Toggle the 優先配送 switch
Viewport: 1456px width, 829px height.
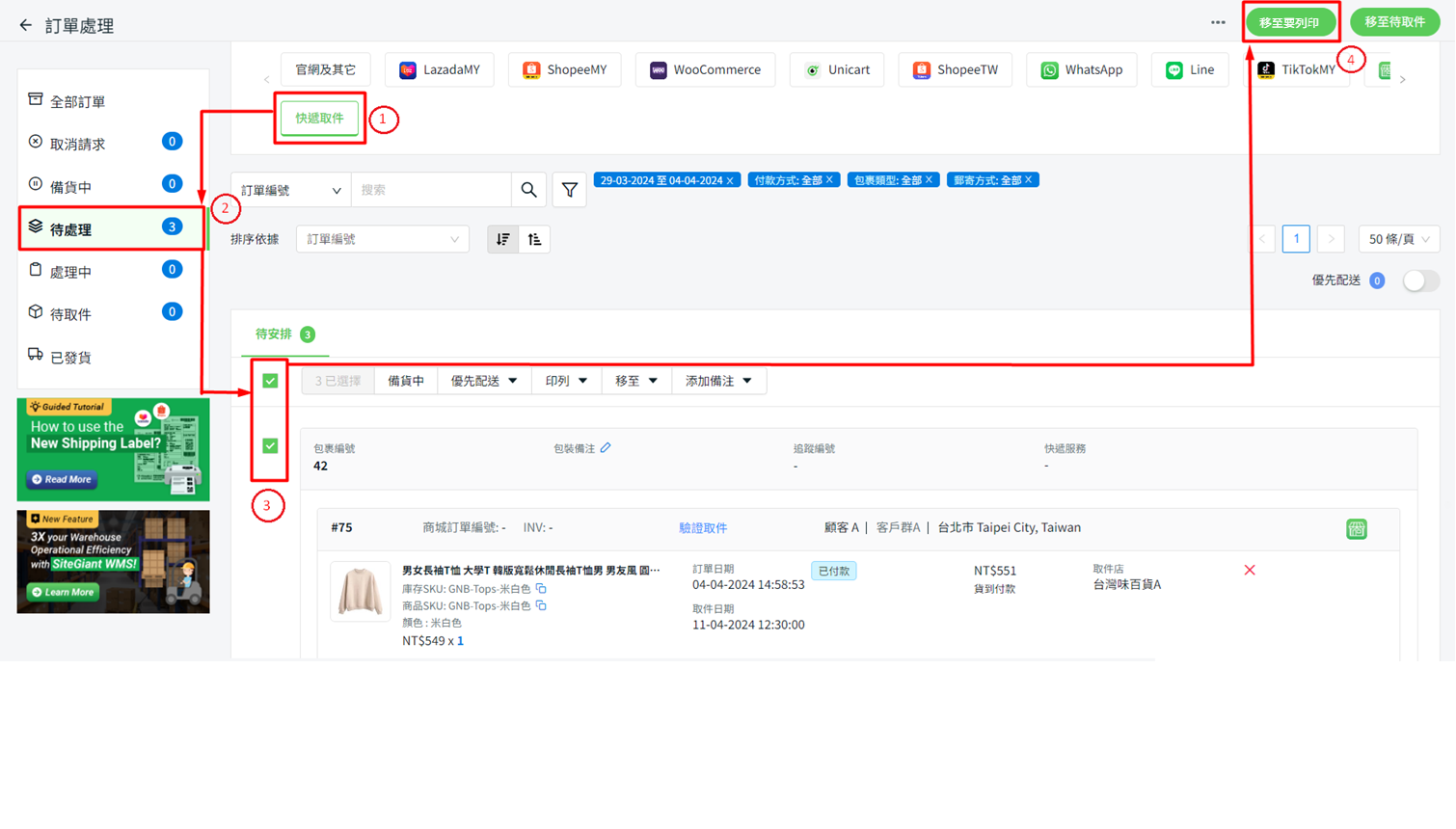point(1420,281)
